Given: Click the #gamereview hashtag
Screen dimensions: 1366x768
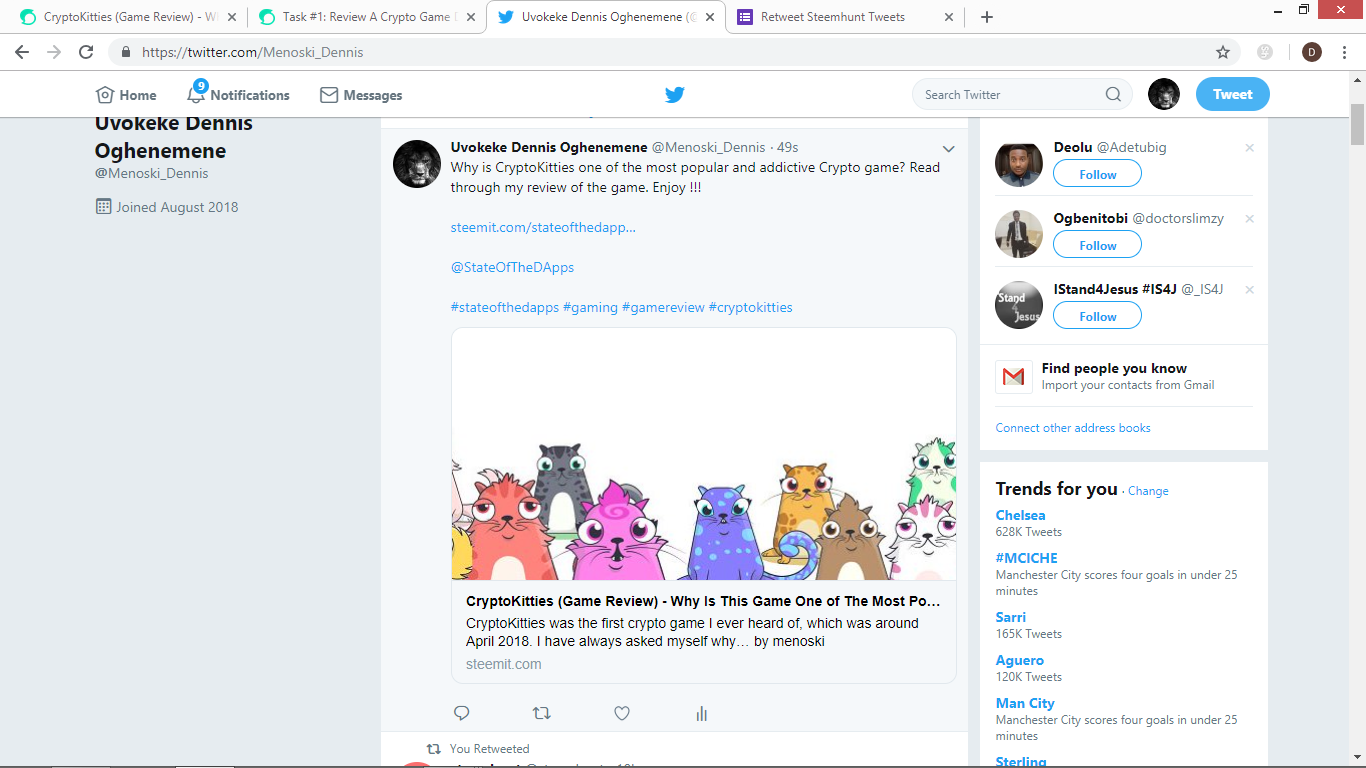Looking at the screenshot, I should click(x=663, y=307).
